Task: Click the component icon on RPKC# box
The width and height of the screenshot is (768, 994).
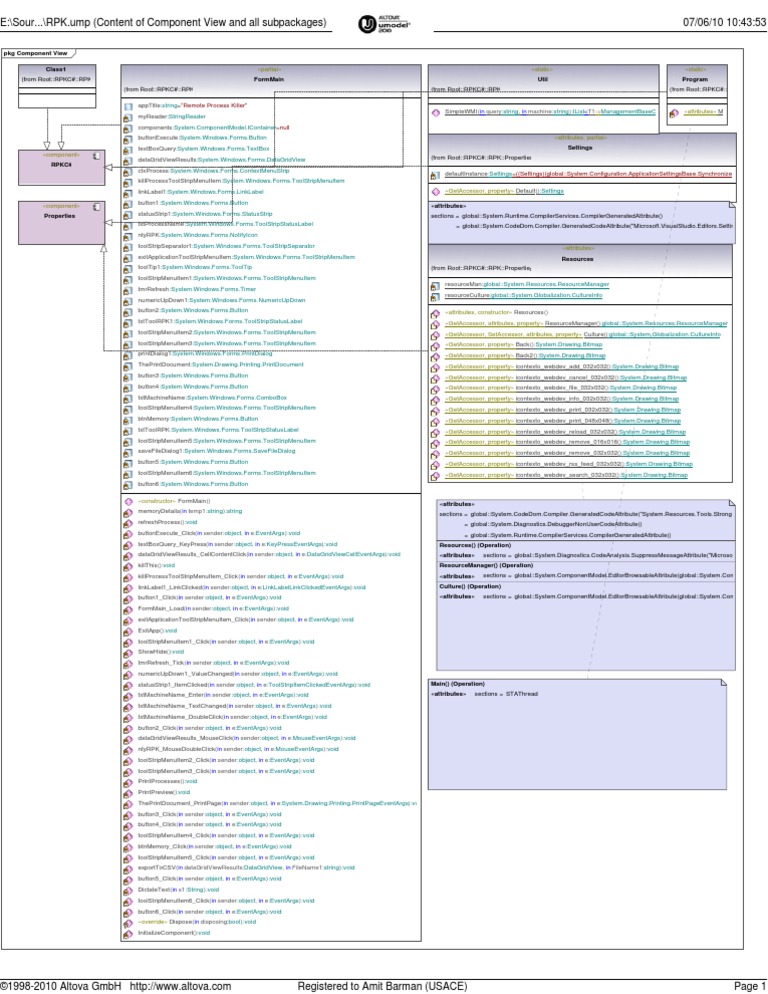Action: [96, 155]
